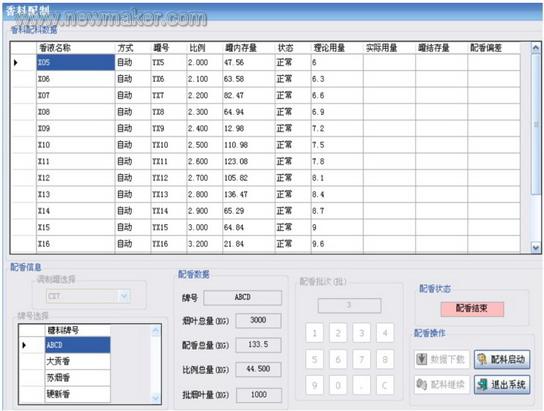544x411 pixels.
Task: Click the 罐号 column header
Action: (169, 48)
